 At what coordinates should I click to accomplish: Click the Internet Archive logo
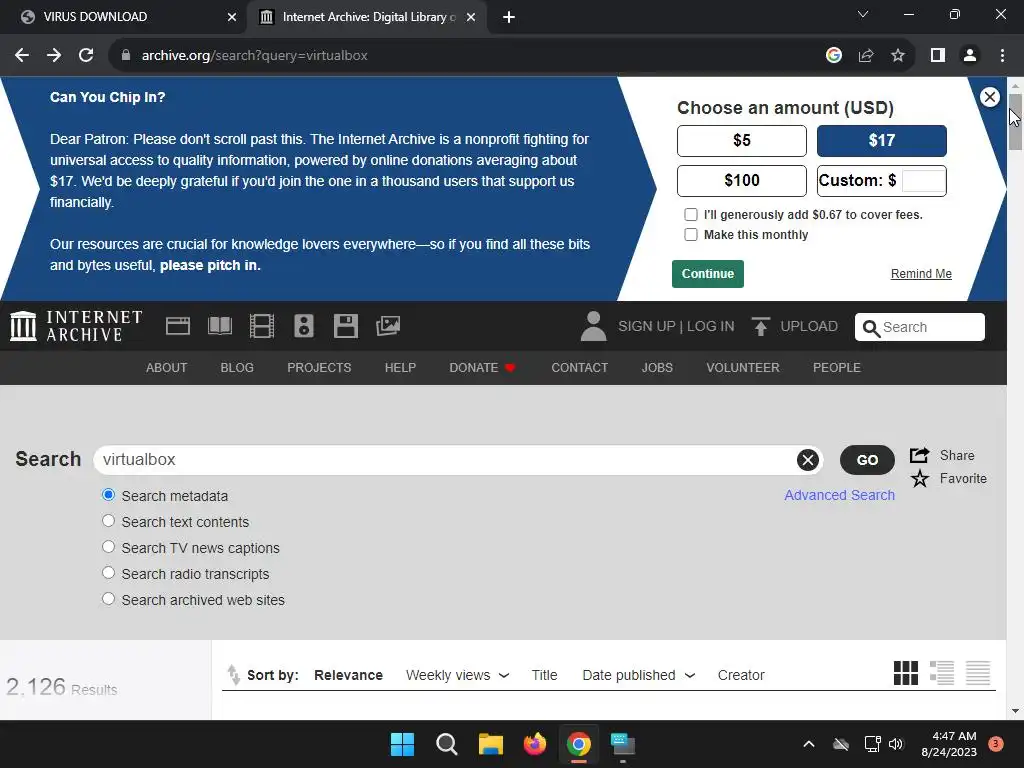tap(76, 326)
